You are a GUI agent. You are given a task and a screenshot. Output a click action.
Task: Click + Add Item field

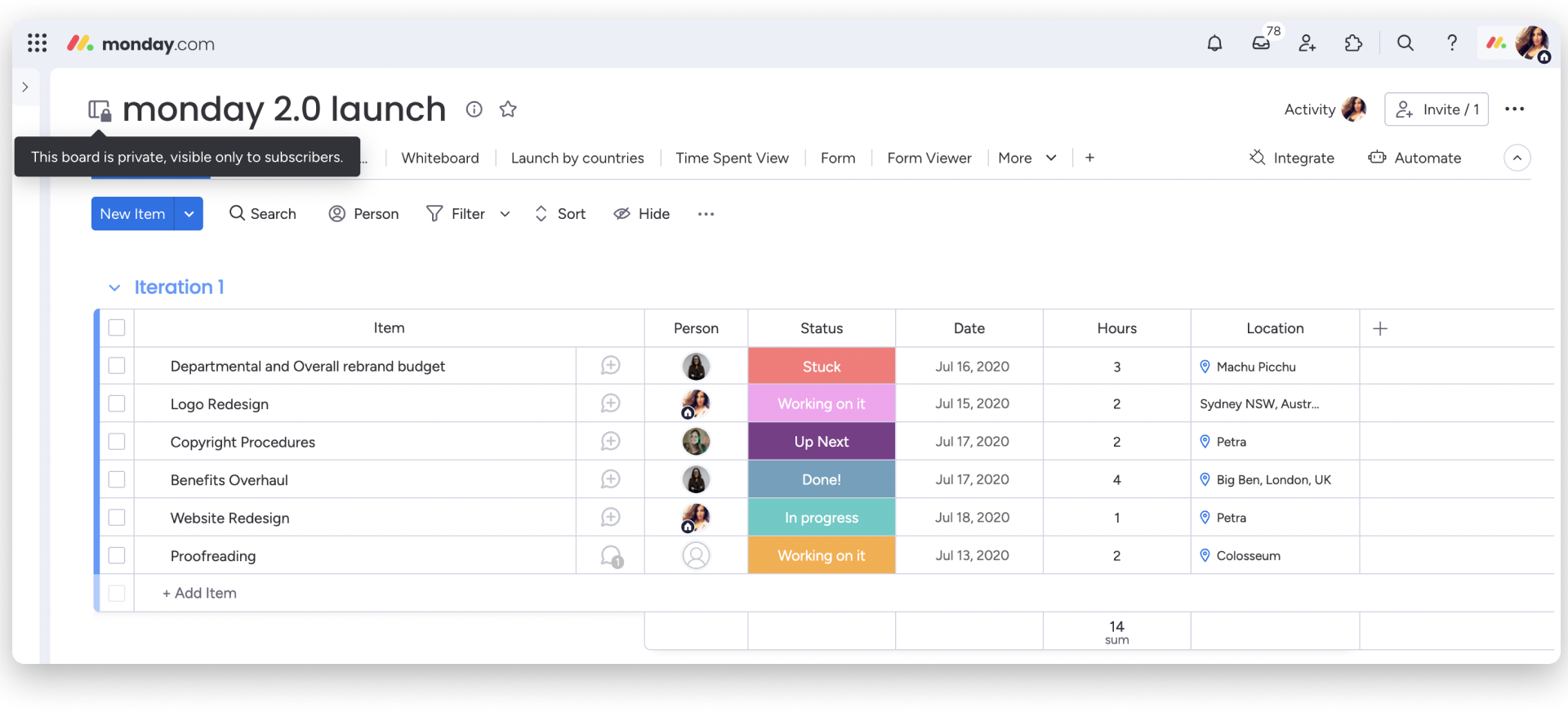199,593
